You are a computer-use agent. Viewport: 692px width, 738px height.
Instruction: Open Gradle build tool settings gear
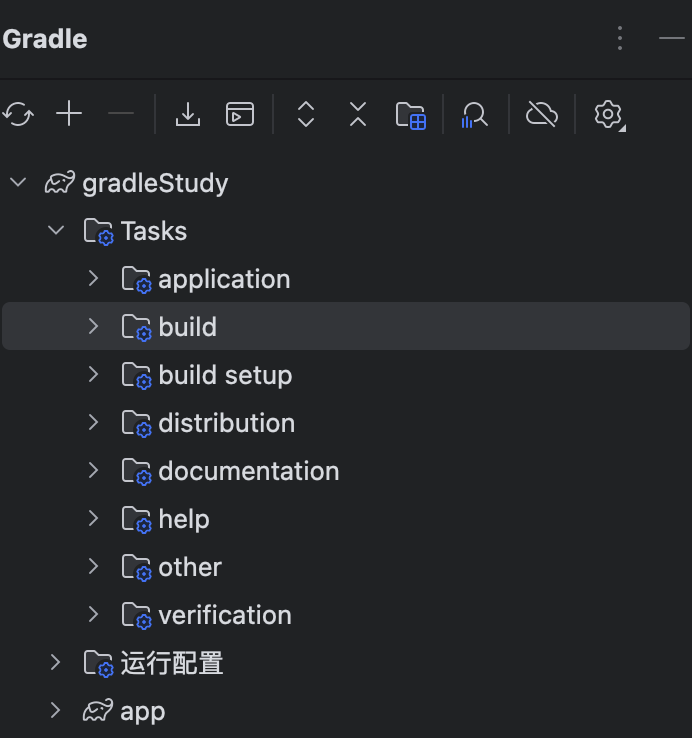coord(609,114)
